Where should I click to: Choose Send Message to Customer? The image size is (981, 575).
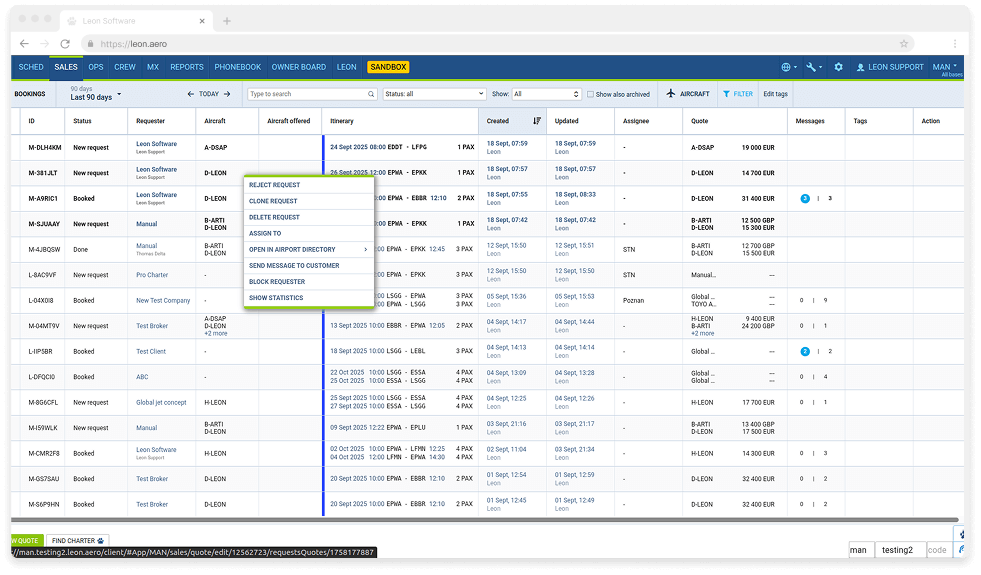point(308,265)
